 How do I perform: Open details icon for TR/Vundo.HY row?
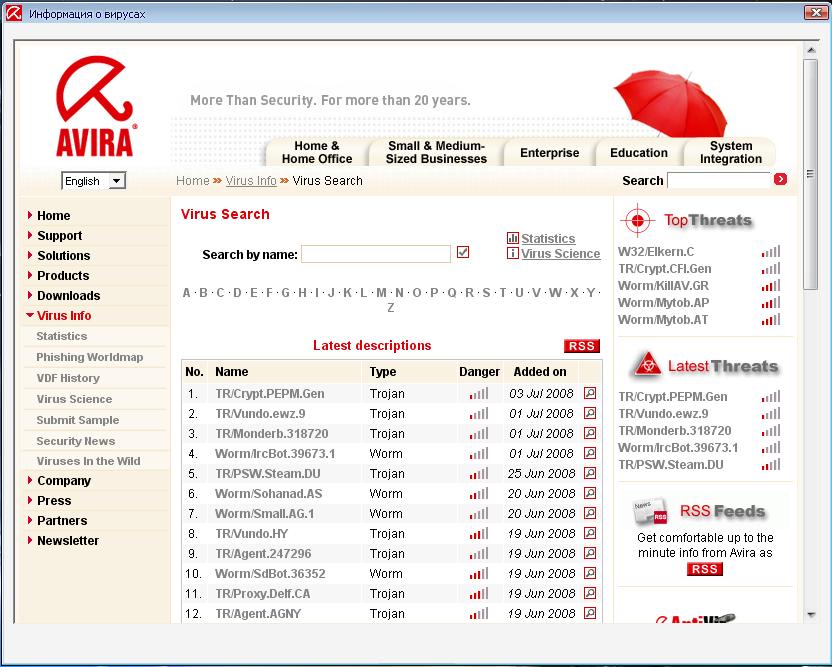(590, 533)
